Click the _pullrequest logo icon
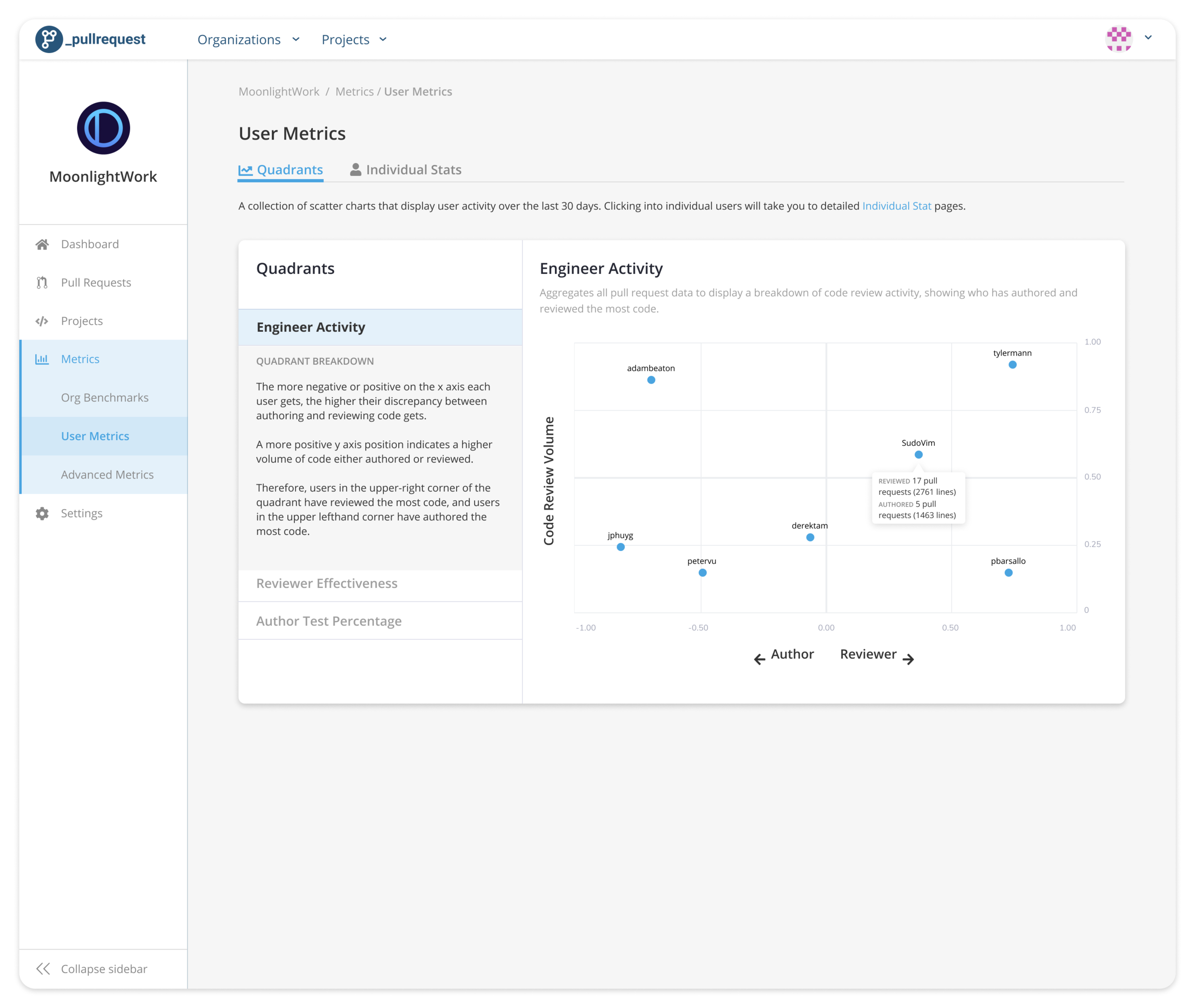Image resolution: width=1195 pixels, height=1008 pixels. tap(49, 39)
